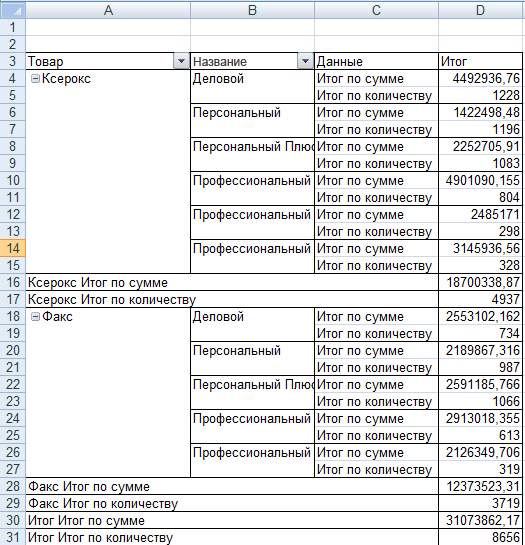
Task: Click the select-all corner button
Action: [x=13, y=10]
